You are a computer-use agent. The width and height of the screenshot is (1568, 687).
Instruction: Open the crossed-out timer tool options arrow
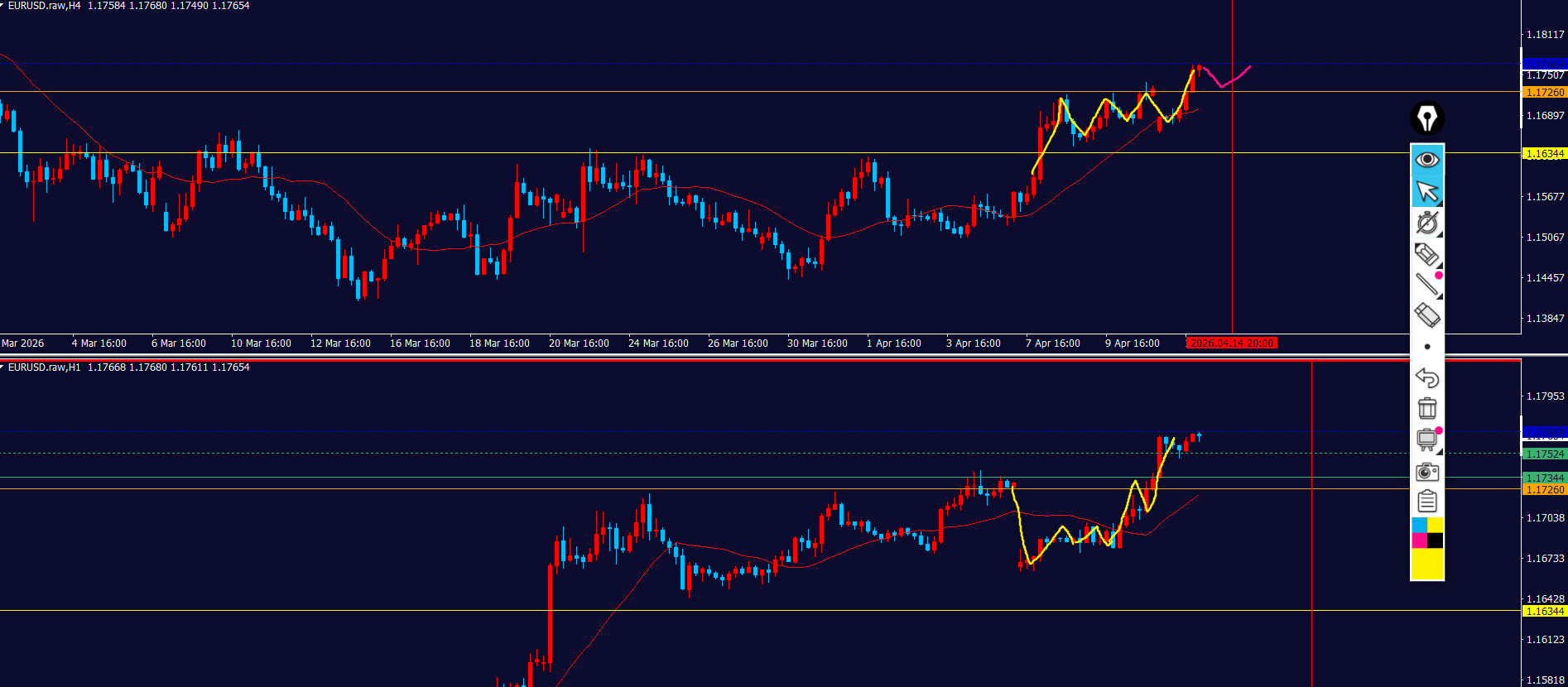click(1440, 235)
